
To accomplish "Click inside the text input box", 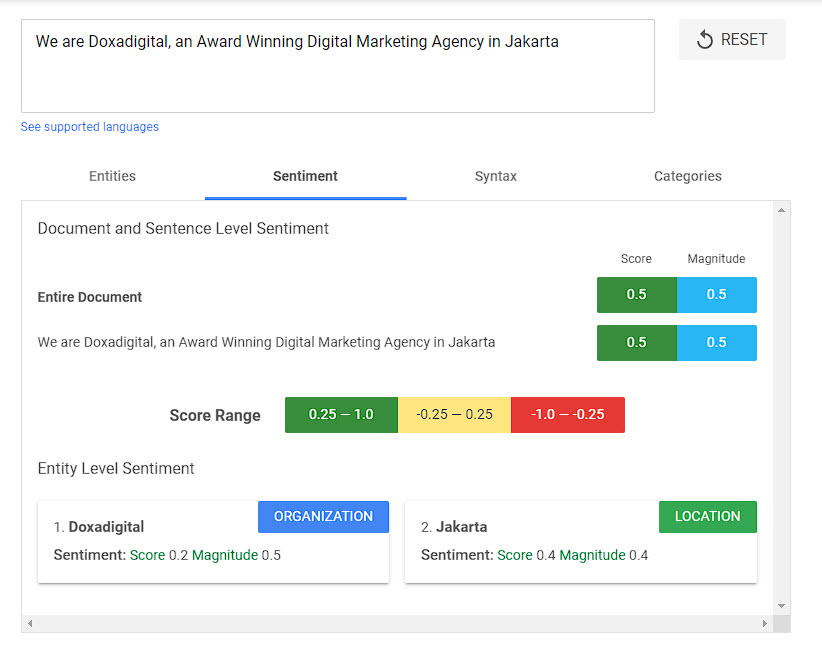I will 338,66.
